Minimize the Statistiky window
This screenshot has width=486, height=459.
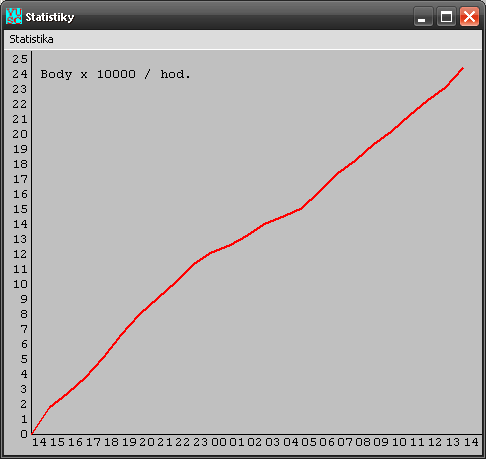tap(423, 17)
